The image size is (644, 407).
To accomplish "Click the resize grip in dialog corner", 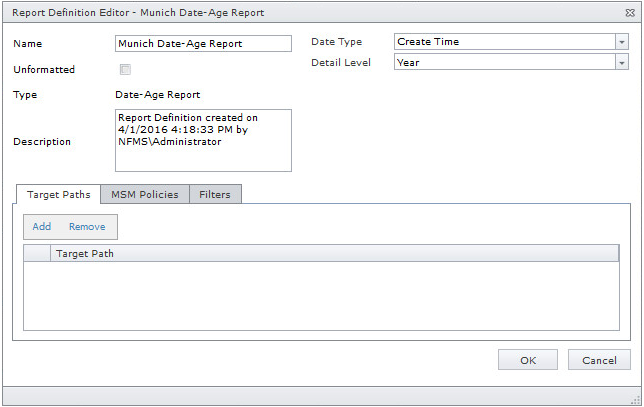I will pyautogui.click(x=636, y=399).
